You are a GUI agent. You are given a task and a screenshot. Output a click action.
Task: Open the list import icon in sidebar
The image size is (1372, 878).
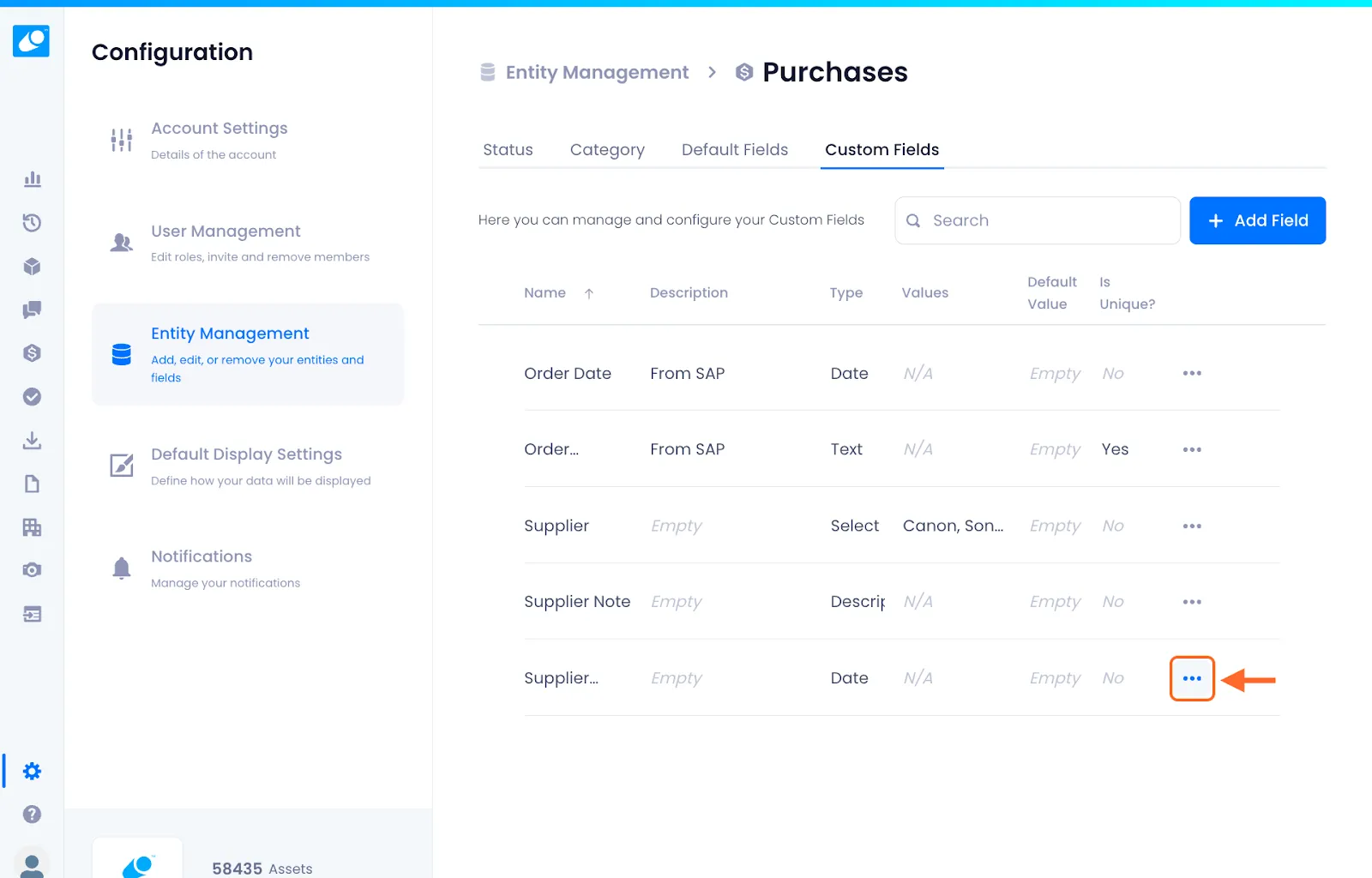point(33,614)
